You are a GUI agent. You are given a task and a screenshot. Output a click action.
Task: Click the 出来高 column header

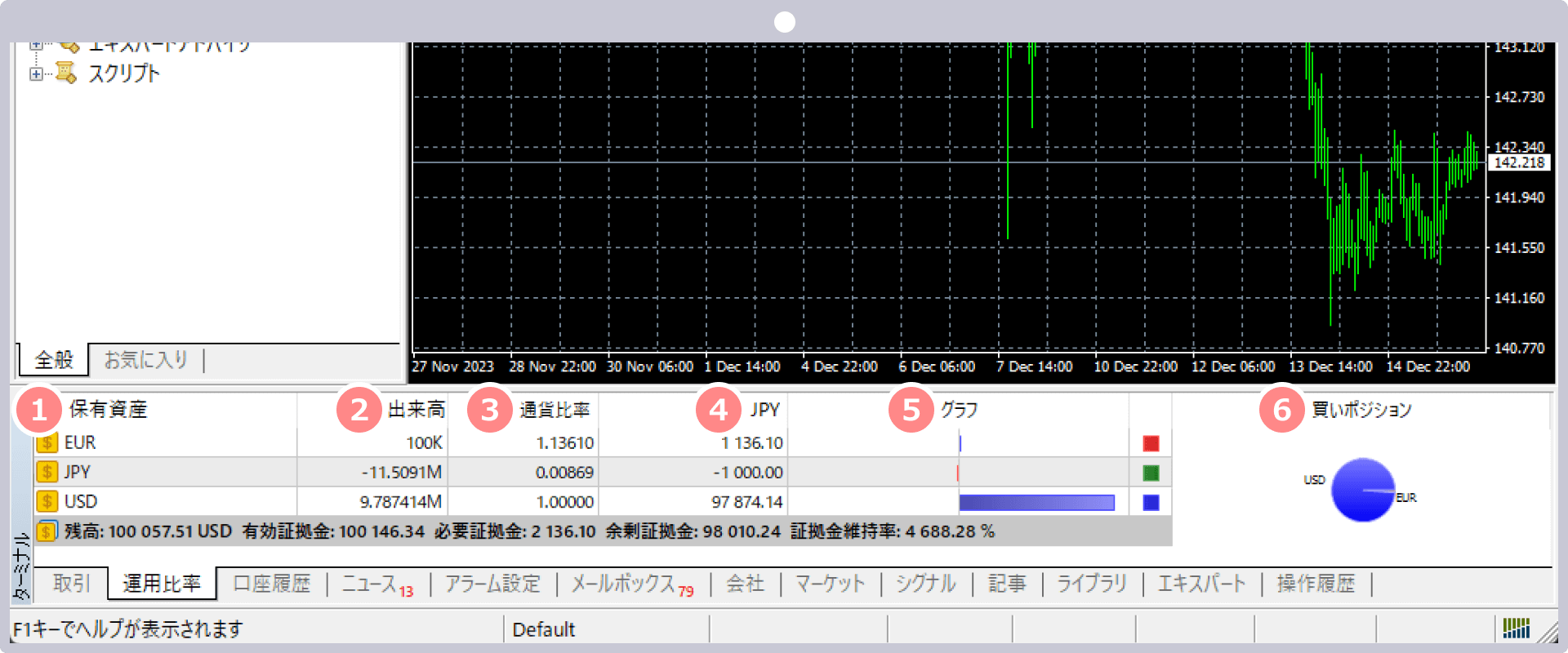(416, 409)
